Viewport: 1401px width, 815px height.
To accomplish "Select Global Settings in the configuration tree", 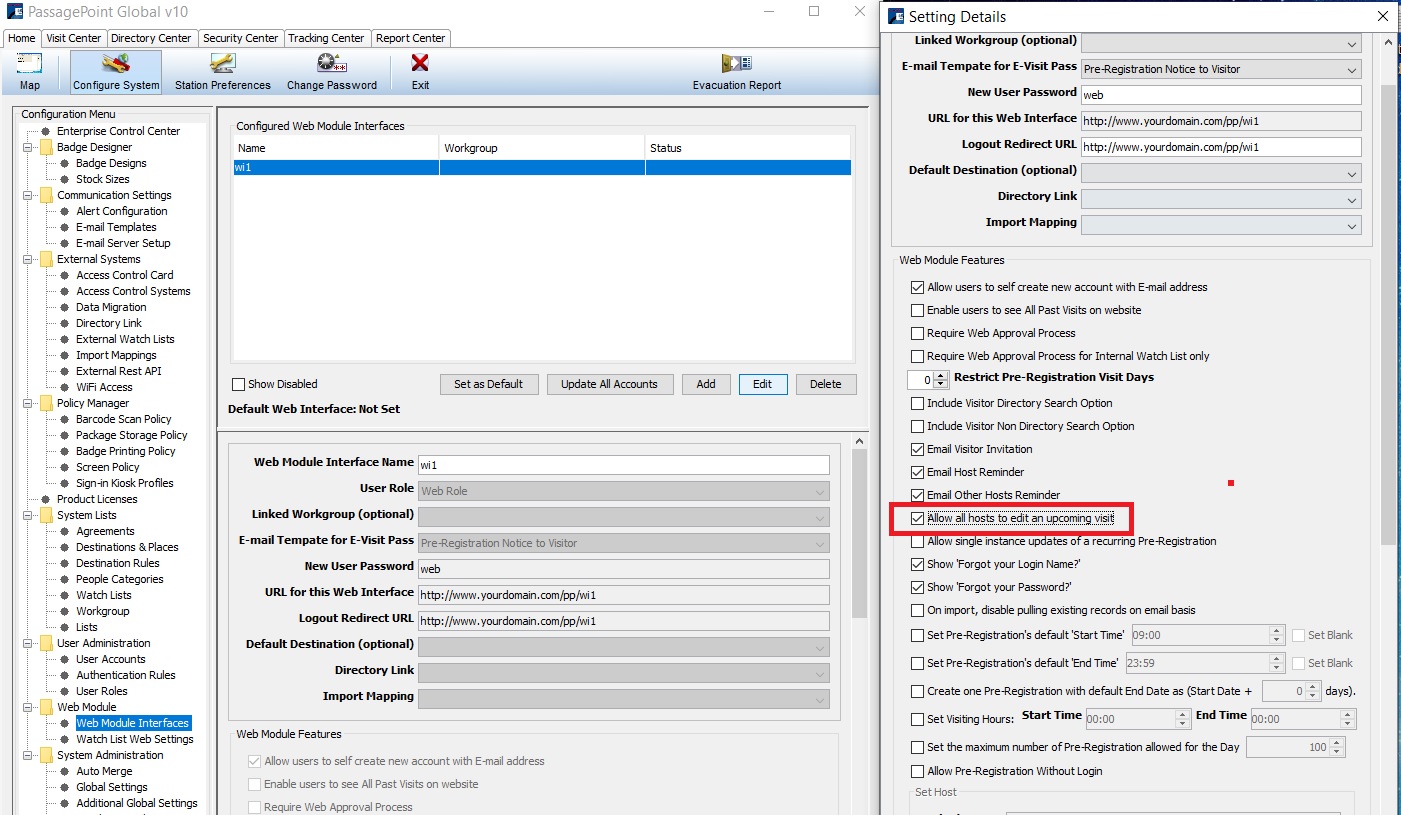I will pos(112,787).
